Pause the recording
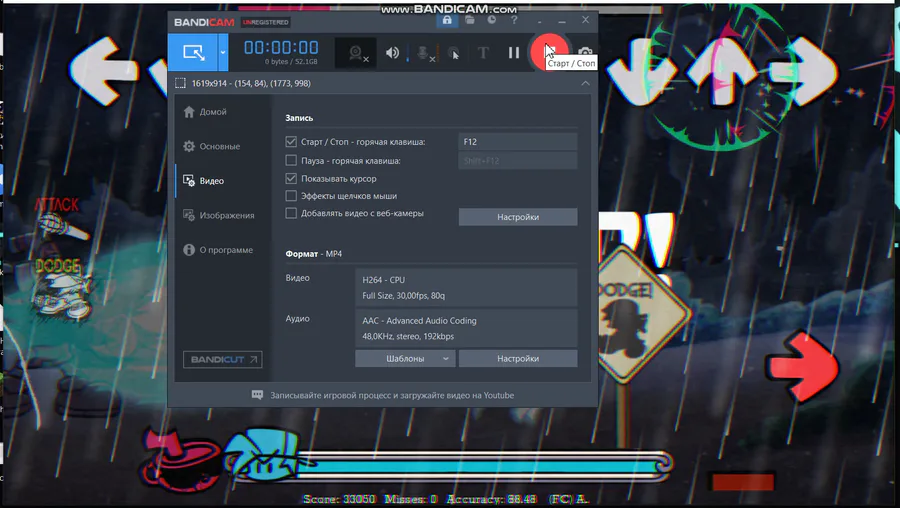900x508 pixels. tap(514, 53)
